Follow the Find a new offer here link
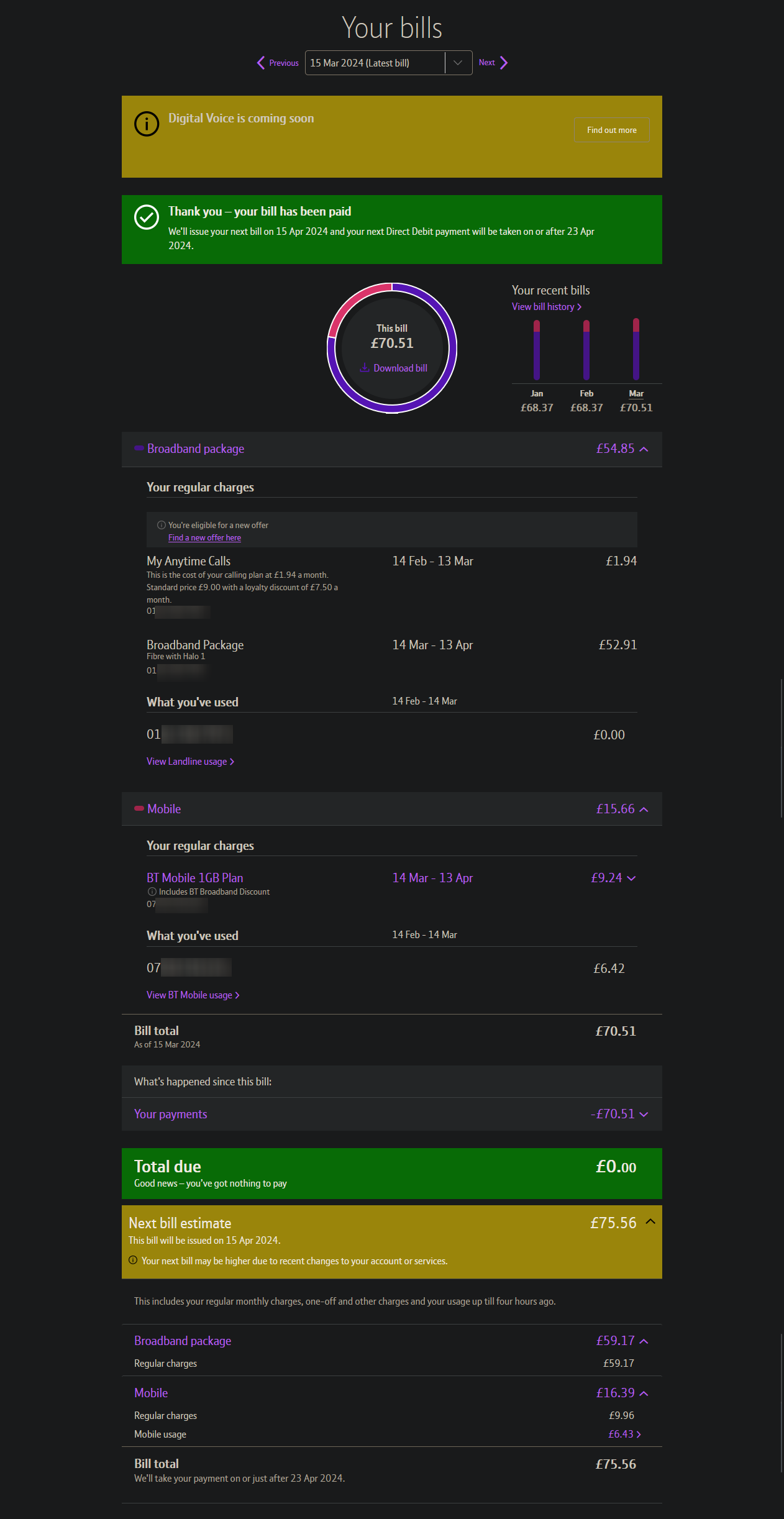784x1519 pixels. (x=204, y=538)
